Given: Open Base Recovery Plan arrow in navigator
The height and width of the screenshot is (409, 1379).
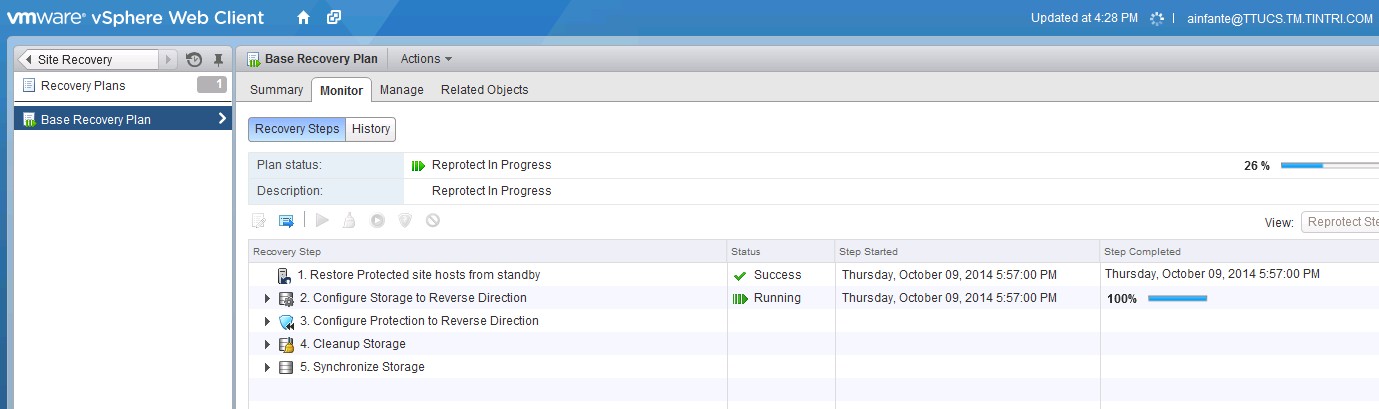Looking at the screenshot, I should coord(222,119).
